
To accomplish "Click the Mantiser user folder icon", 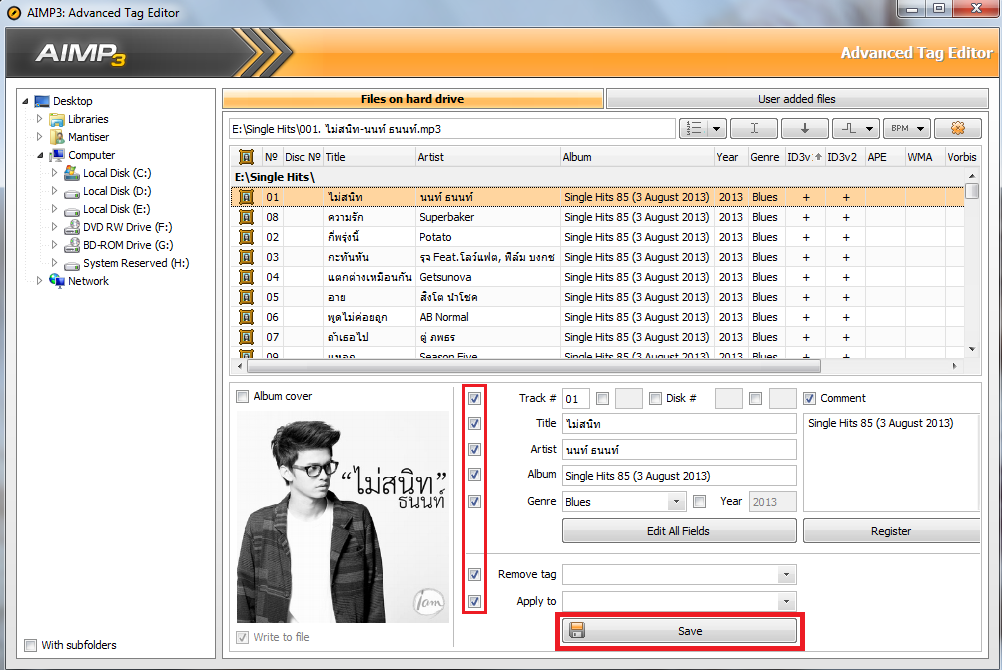I will (x=58, y=137).
